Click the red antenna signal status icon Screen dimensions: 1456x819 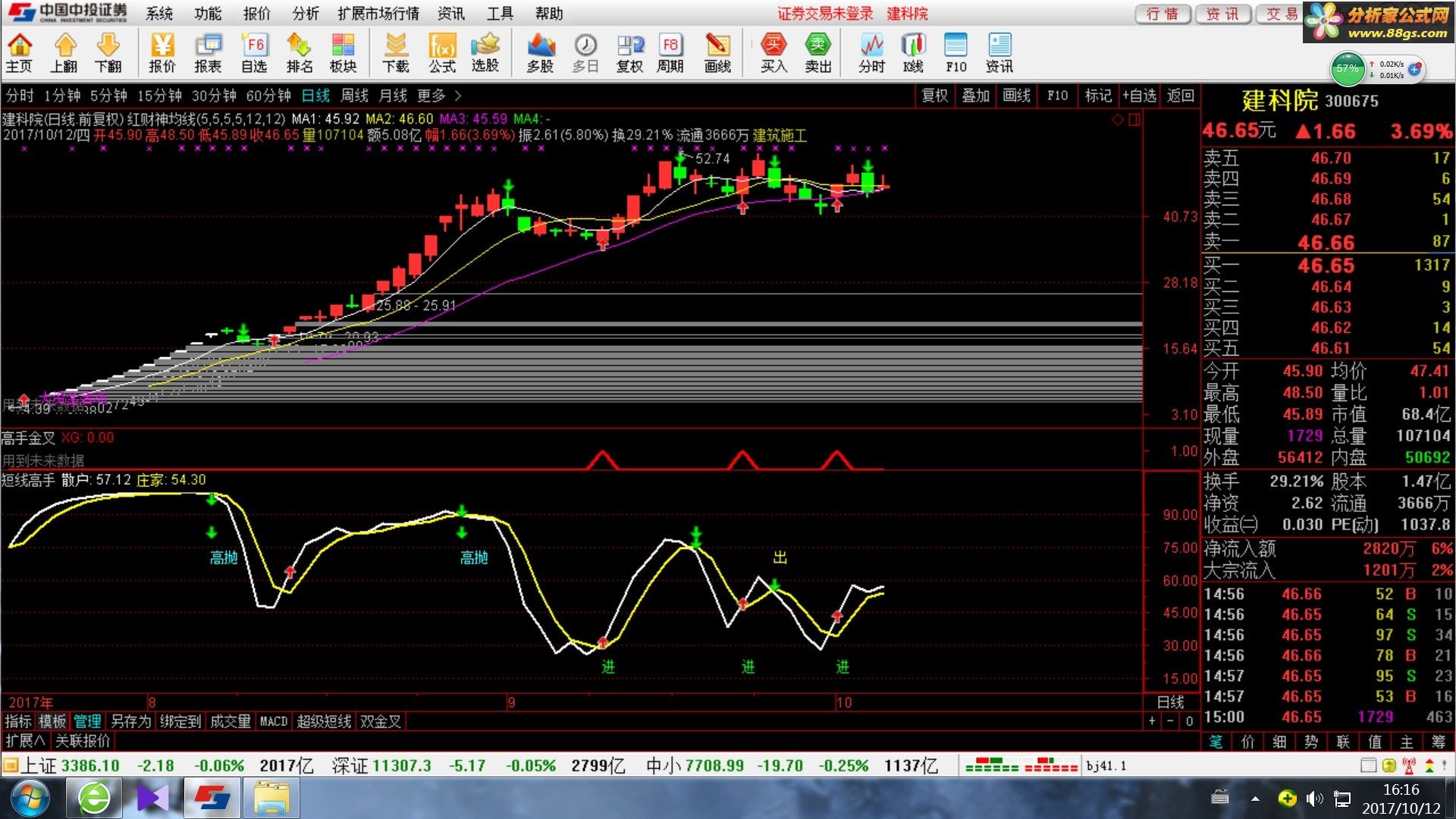pos(1409,765)
